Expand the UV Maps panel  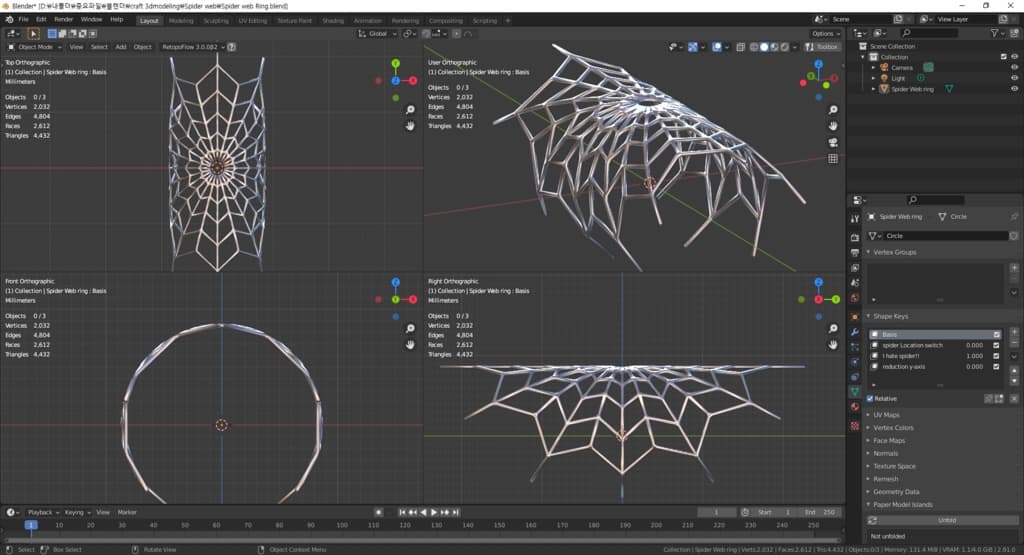(886, 415)
